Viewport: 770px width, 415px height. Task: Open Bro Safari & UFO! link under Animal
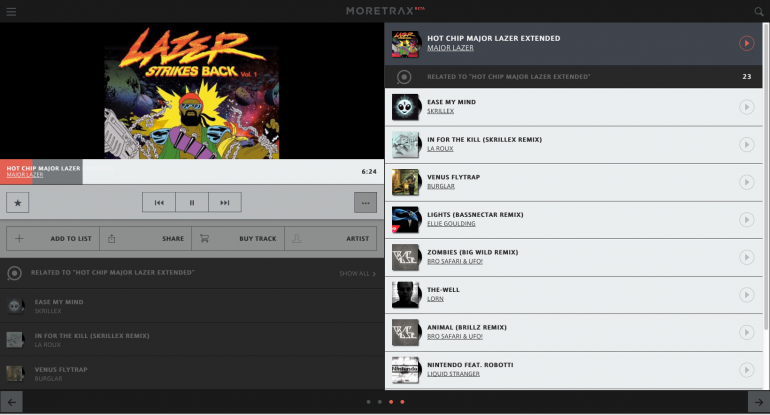pyautogui.click(x=455, y=336)
